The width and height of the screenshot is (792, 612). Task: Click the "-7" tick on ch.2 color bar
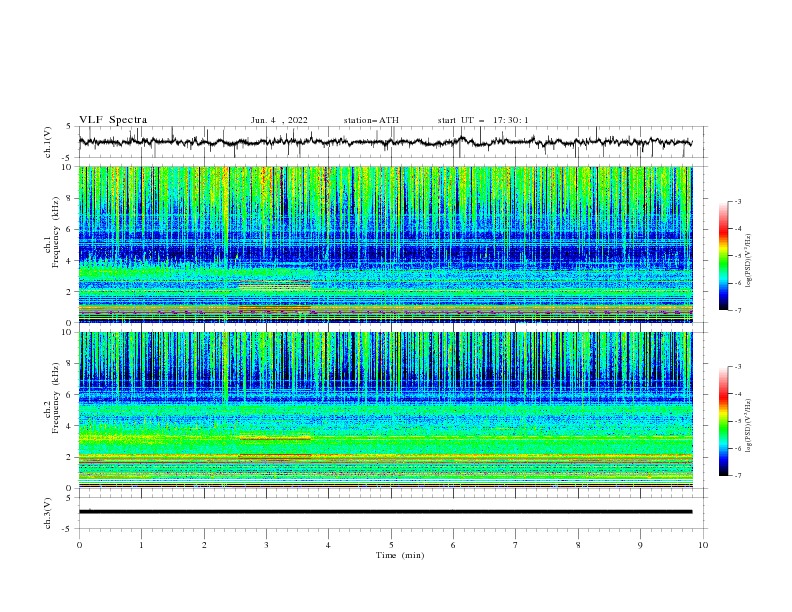738,476
